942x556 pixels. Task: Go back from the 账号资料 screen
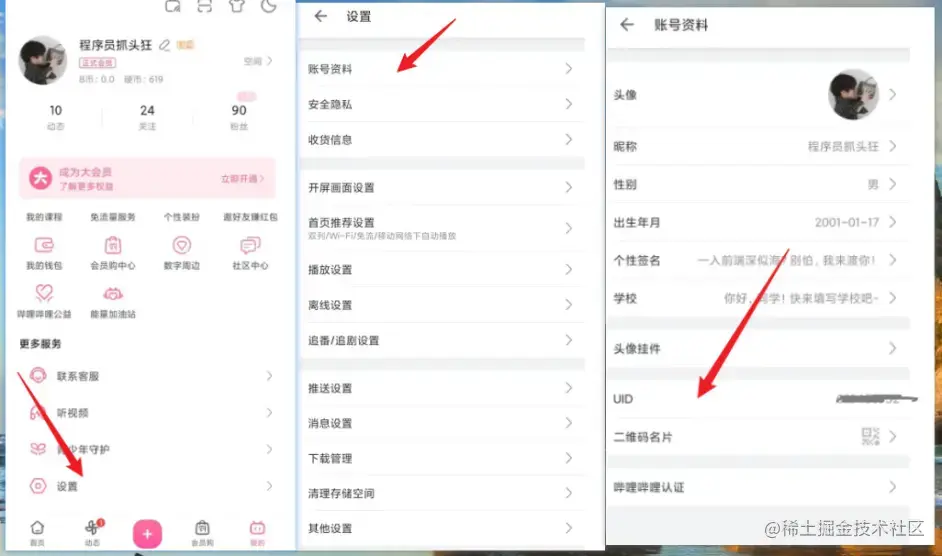(x=627, y=25)
